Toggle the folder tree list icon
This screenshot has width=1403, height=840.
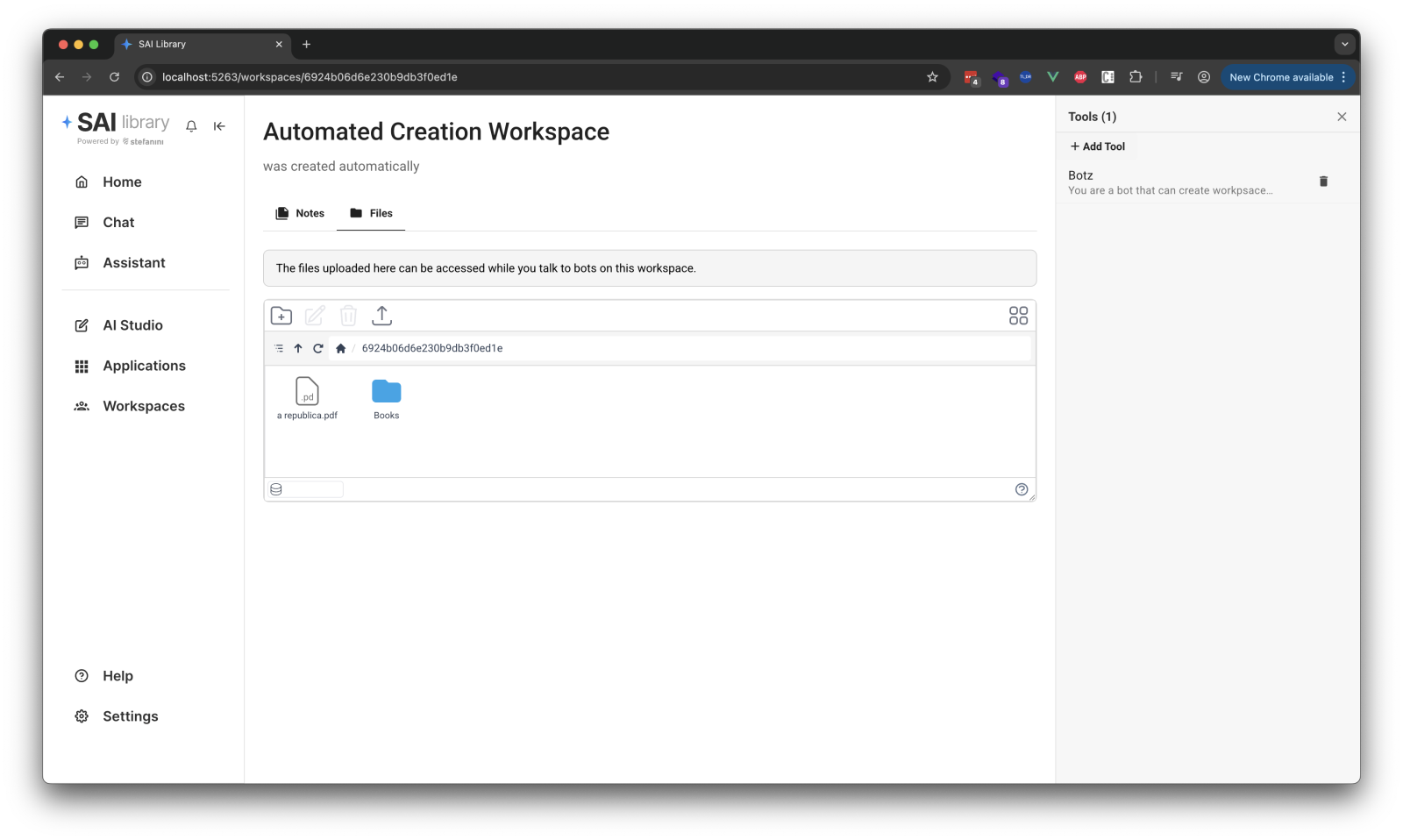(279, 348)
